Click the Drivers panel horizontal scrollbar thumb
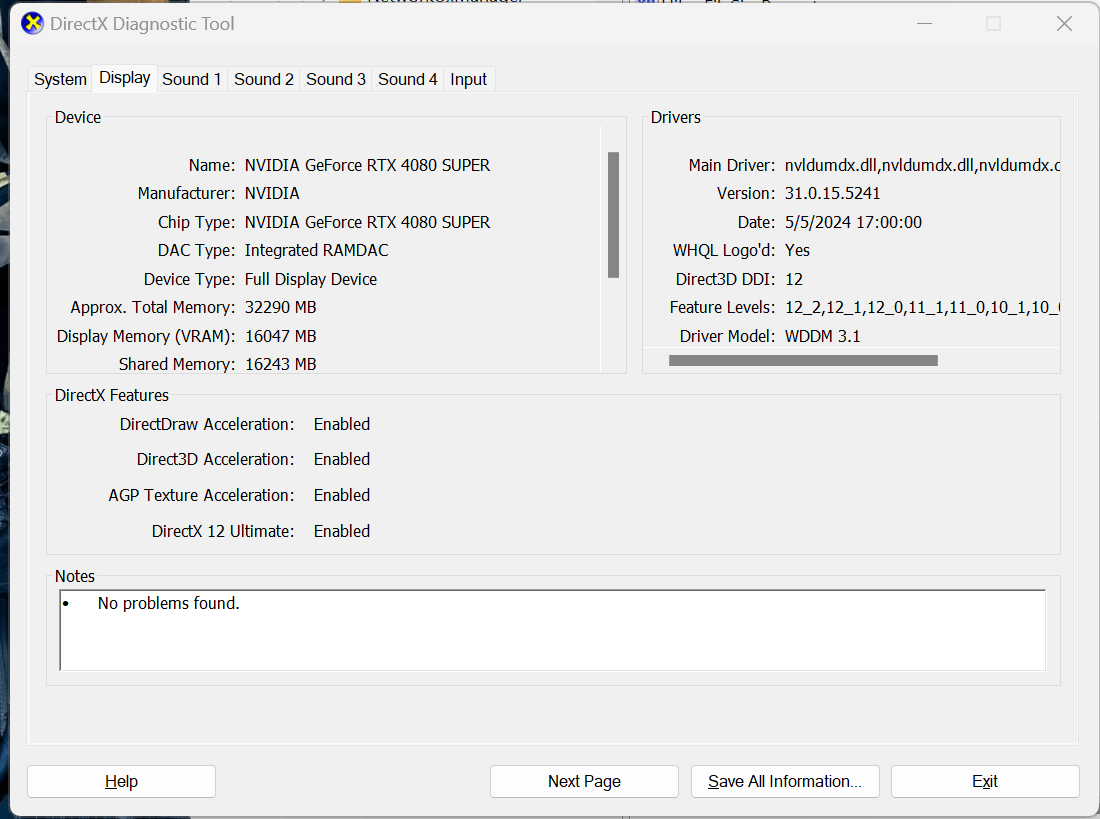The height and width of the screenshot is (819, 1100). [x=803, y=360]
